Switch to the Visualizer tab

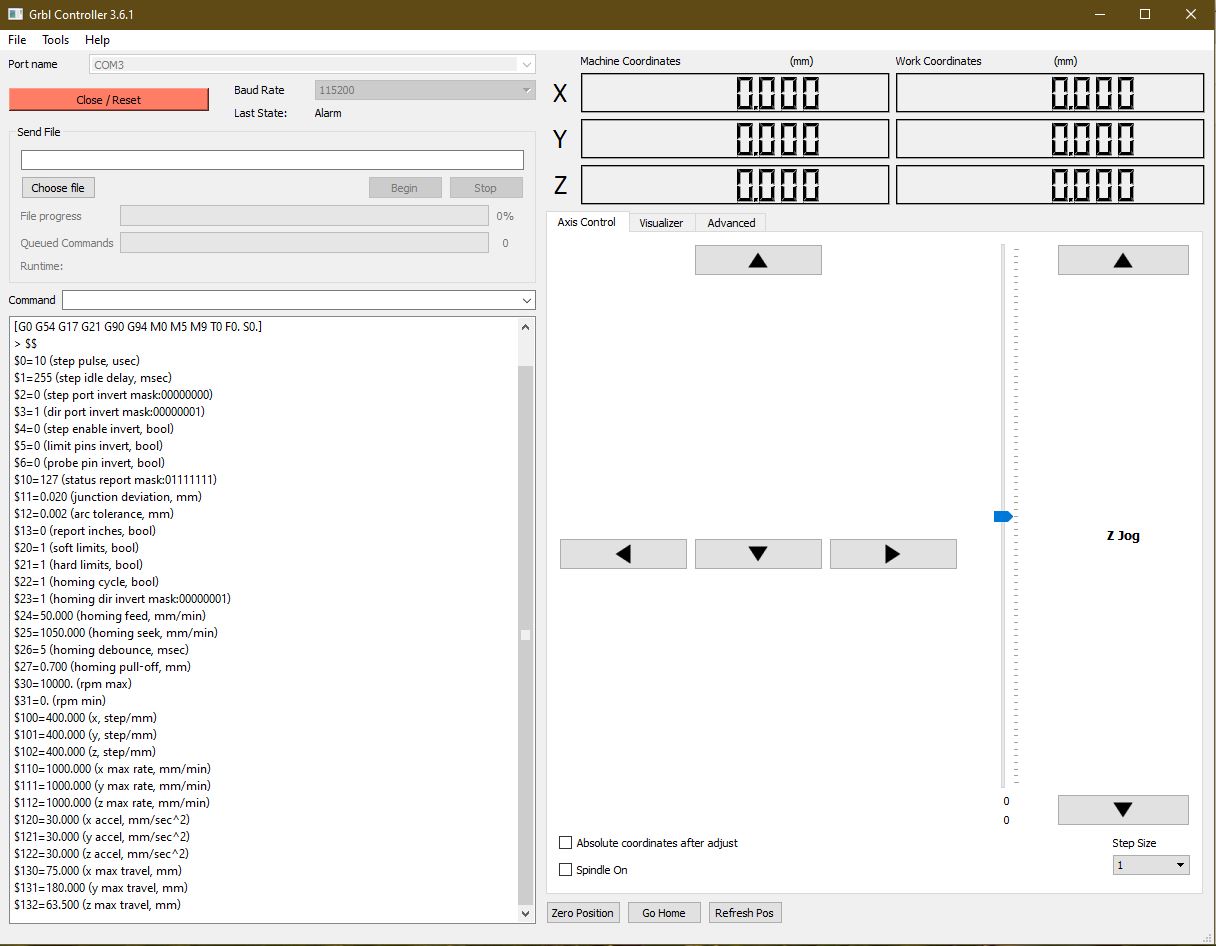661,223
